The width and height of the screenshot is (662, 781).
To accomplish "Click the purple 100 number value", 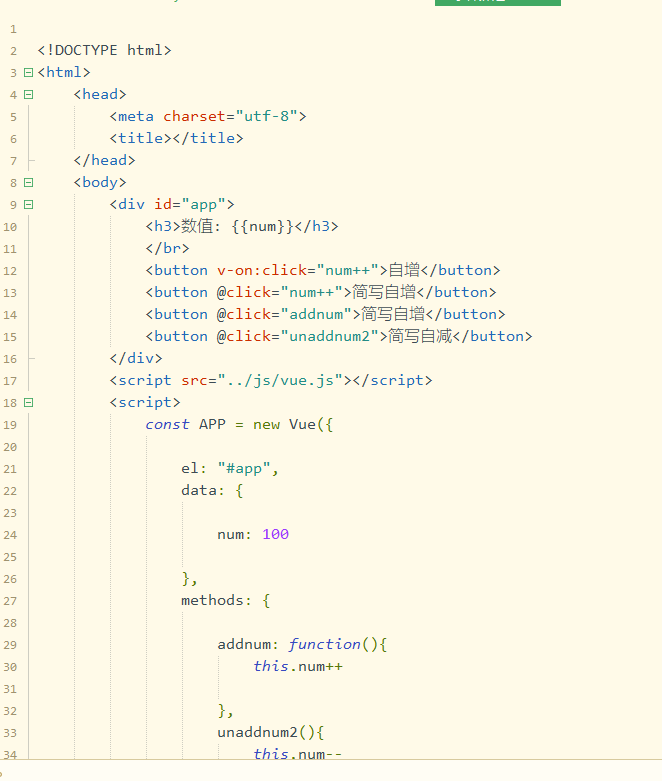I will pyautogui.click(x=275, y=534).
